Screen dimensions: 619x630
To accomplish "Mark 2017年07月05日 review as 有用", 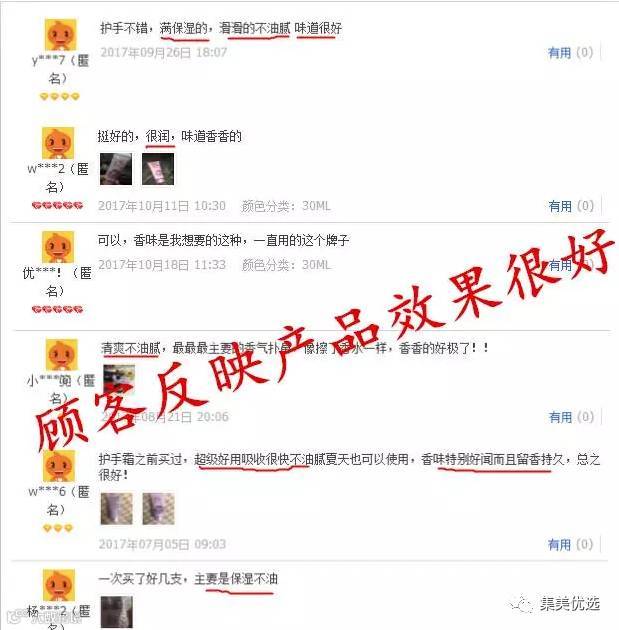I will tap(570, 544).
